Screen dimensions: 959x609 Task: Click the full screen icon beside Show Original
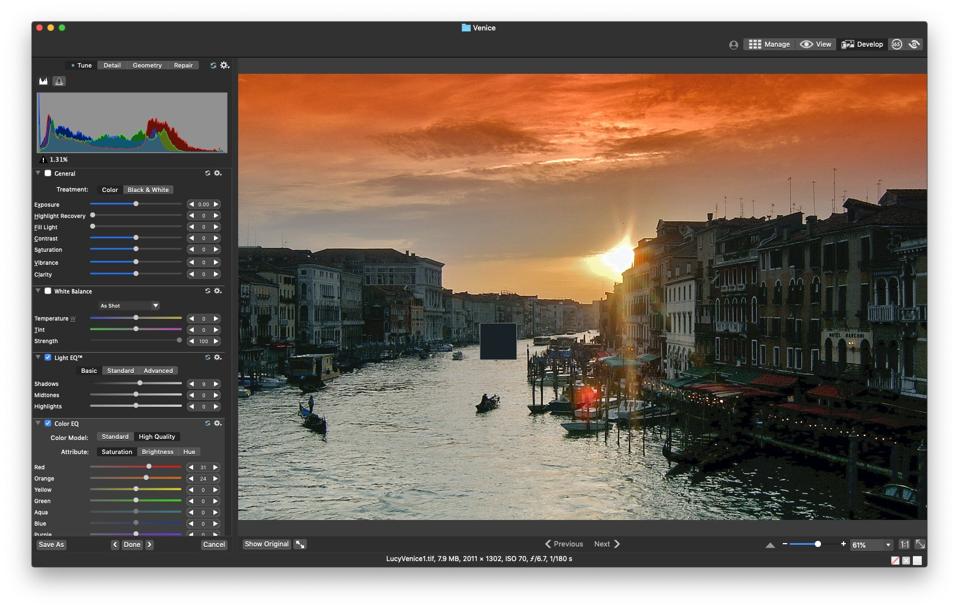point(300,544)
